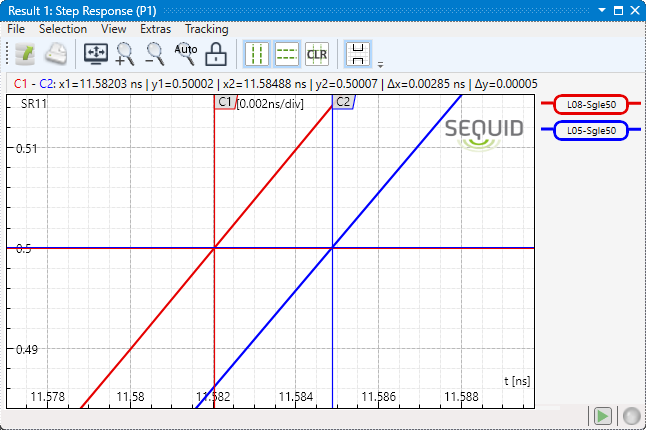646x430 pixels.
Task: Click the C2 cursor marker flag
Action: point(343,102)
